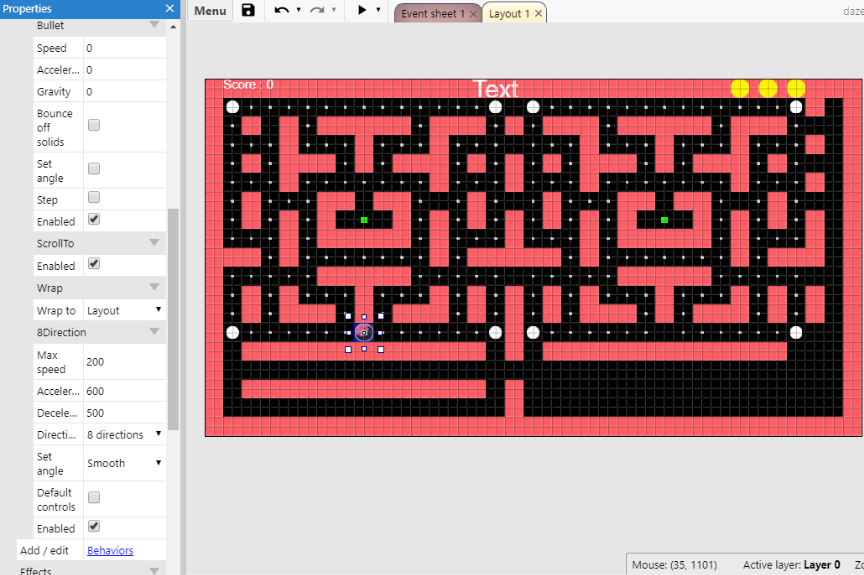Select the middle yellow life icon
Viewport: 864px width, 575px height.
[768, 88]
